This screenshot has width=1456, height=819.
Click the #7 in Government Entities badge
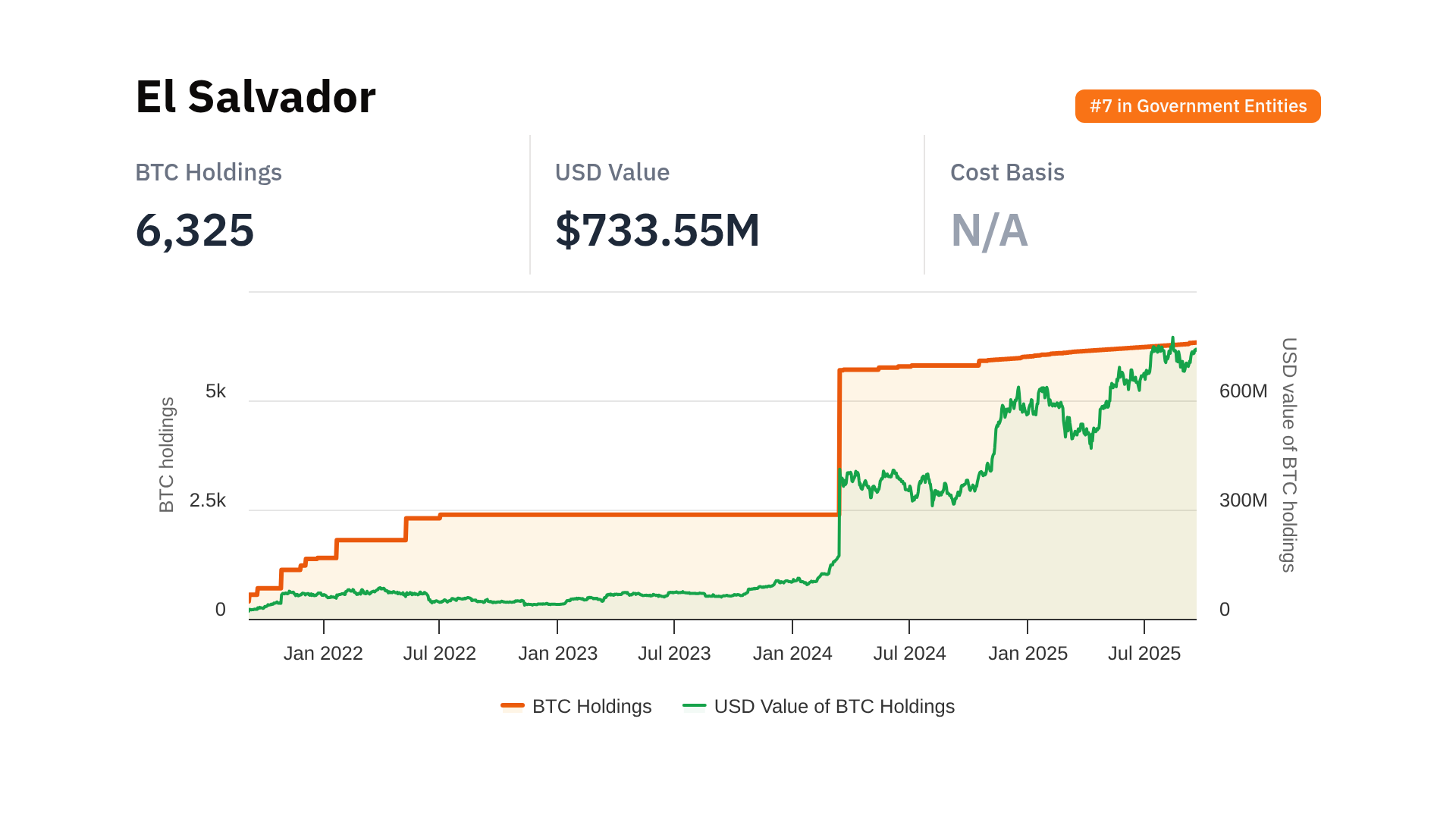pyautogui.click(x=1197, y=106)
